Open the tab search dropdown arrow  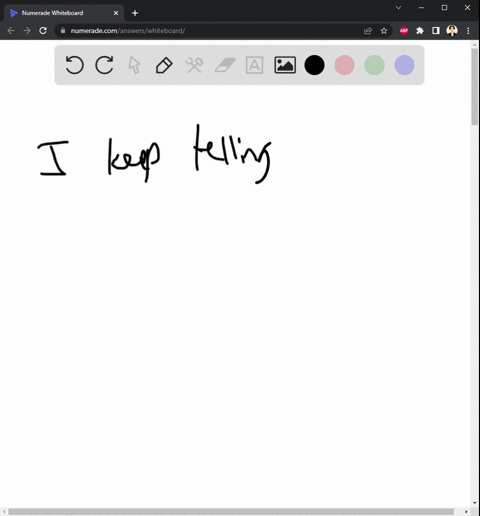click(x=398, y=8)
